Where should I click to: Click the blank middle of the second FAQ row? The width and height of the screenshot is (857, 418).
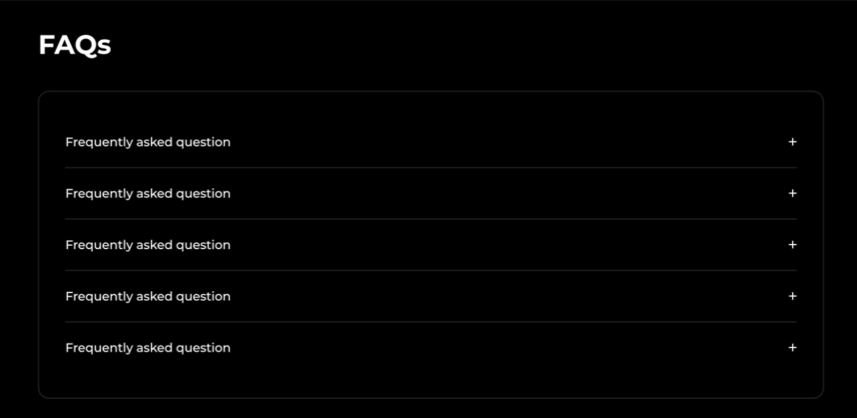[500, 193]
